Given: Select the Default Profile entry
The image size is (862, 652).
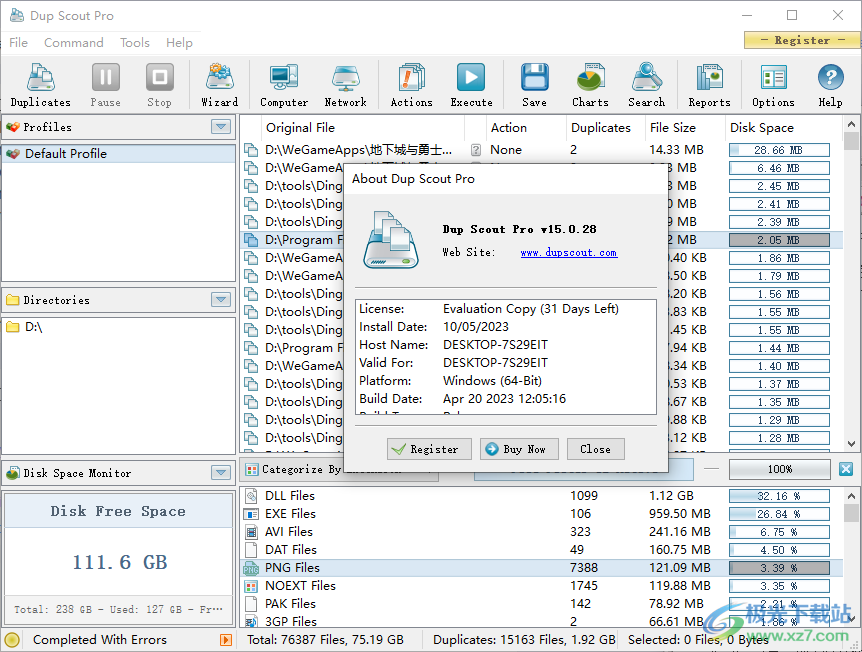Looking at the screenshot, I should 119,153.
